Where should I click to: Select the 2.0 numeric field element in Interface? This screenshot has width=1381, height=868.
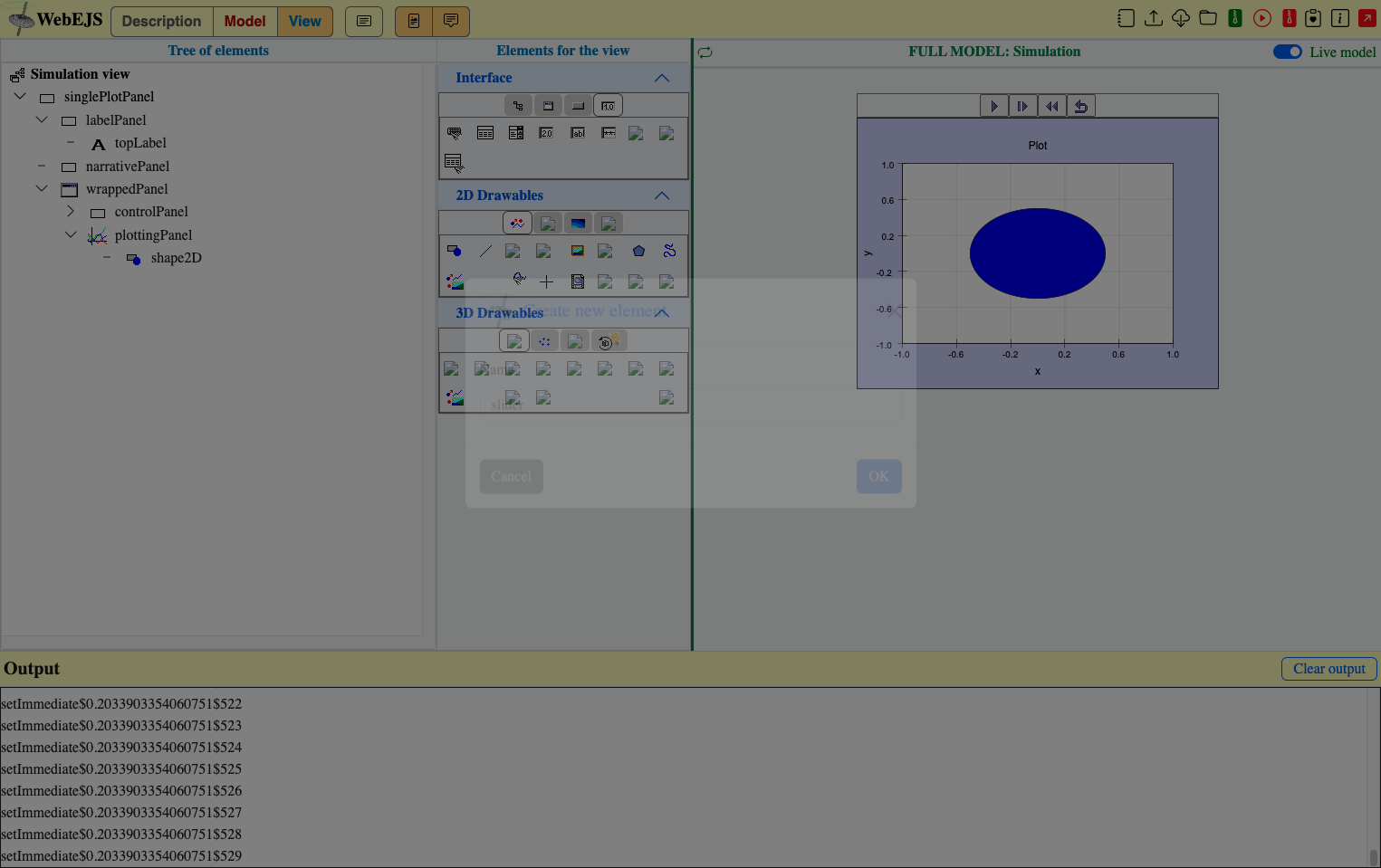click(546, 133)
